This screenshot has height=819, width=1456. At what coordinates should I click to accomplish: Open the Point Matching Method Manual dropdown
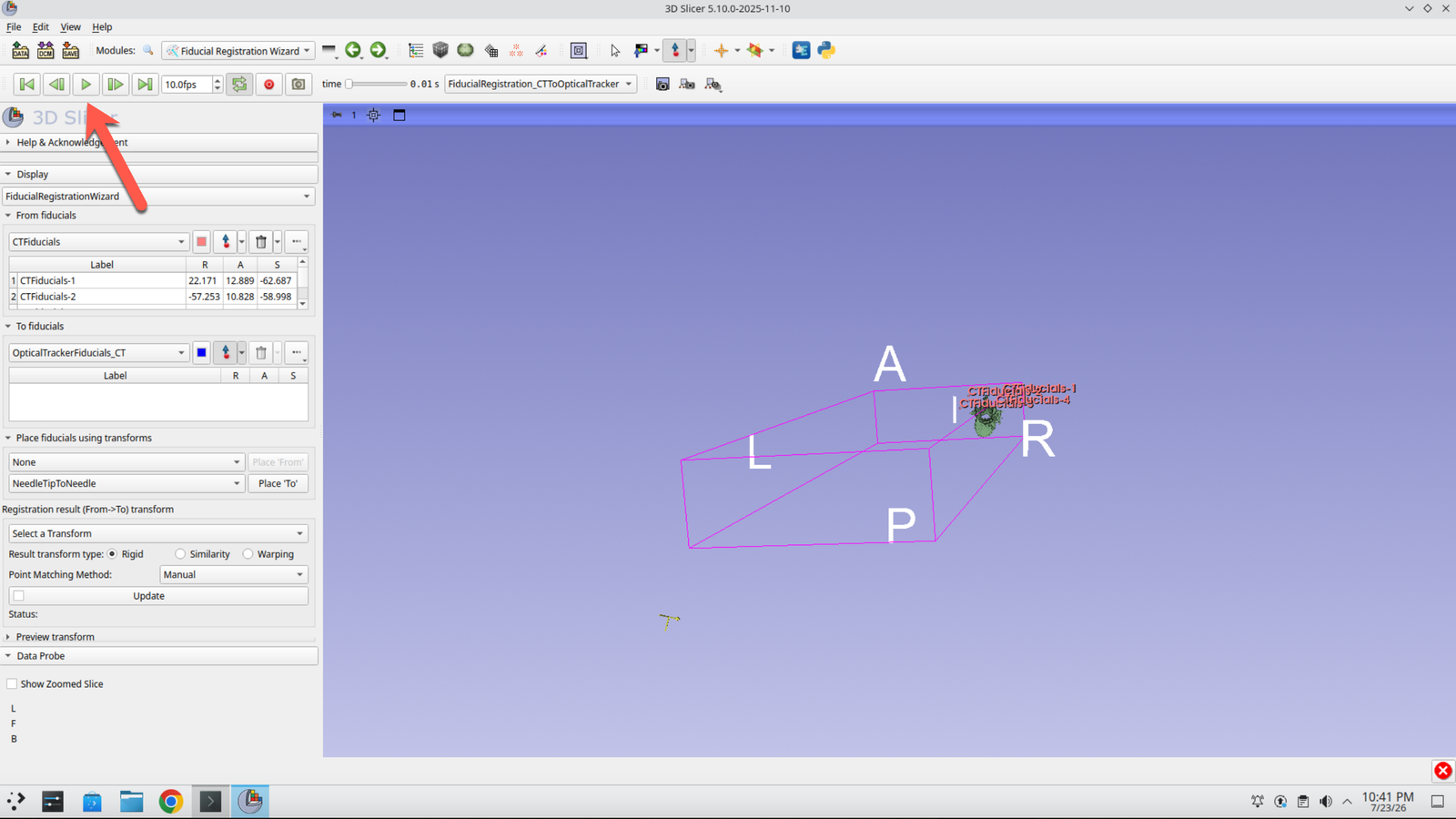pyautogui.click(x=234, y=575)
